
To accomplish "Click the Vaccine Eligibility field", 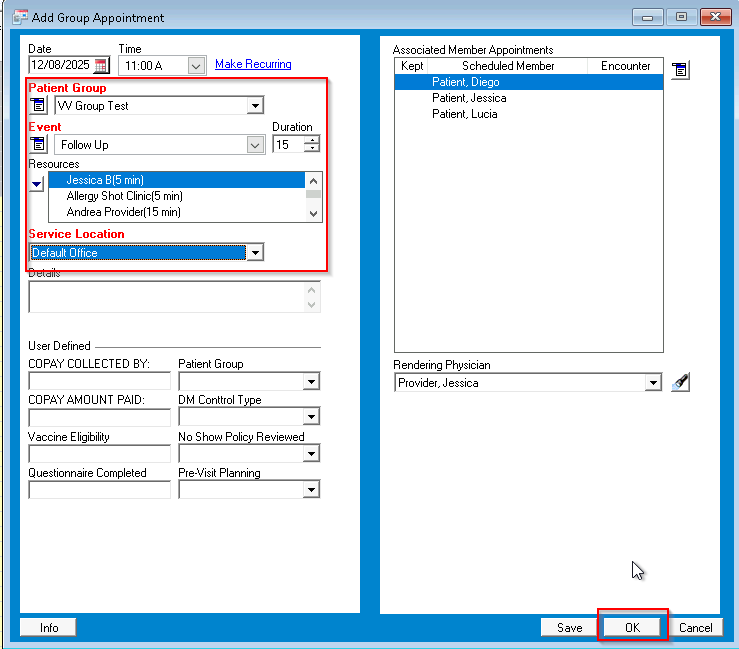I will tap(99, 453).
